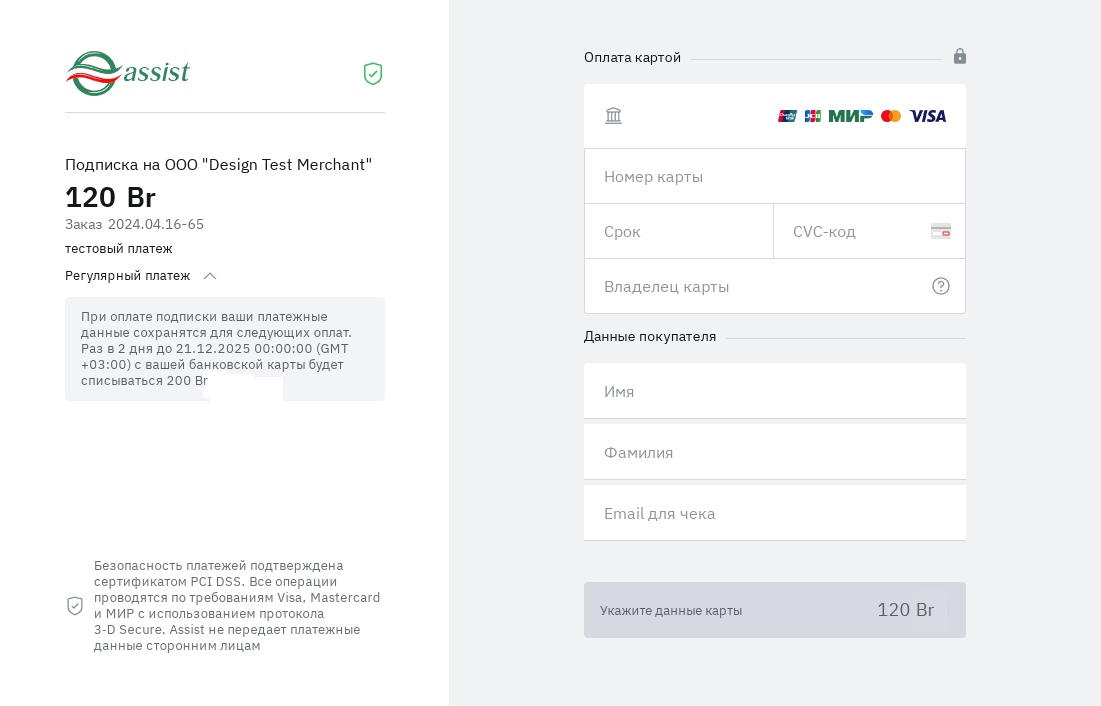This screenshot has width=1101, height=706.
Task: Click the email for receipt field
Action: 774,513
